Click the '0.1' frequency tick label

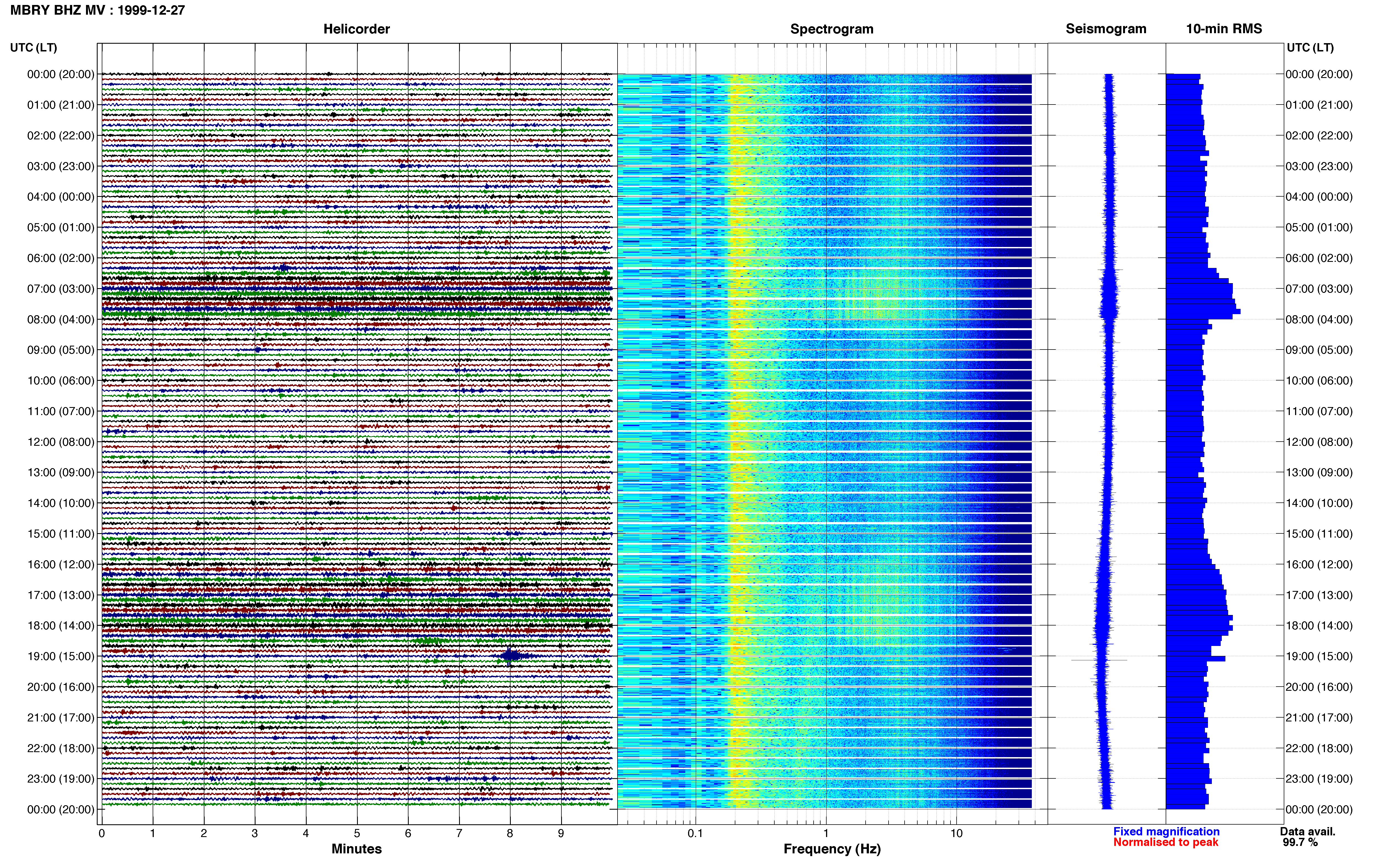[695, 833]
